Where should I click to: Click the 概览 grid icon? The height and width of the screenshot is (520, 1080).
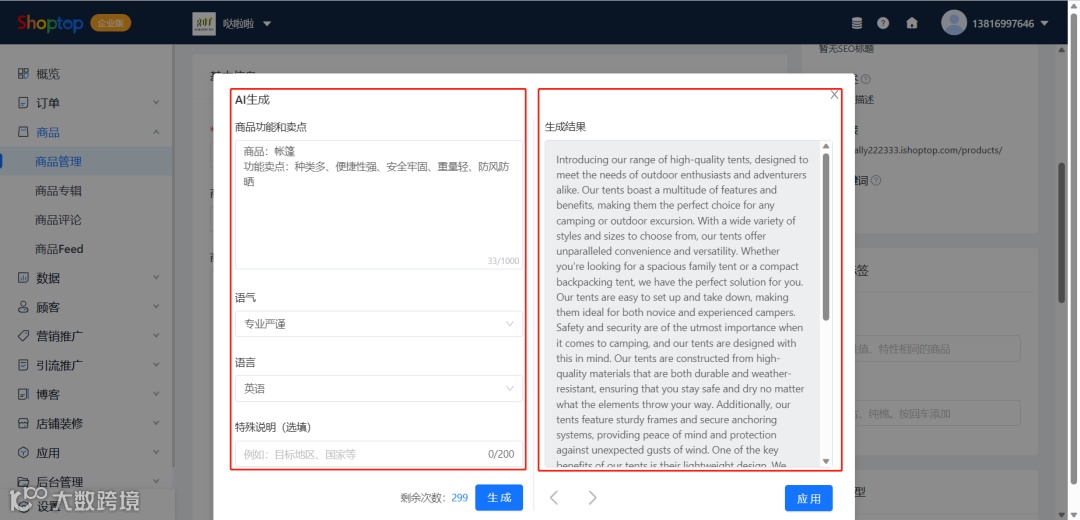pyautogui.click(x=23, y=74)
